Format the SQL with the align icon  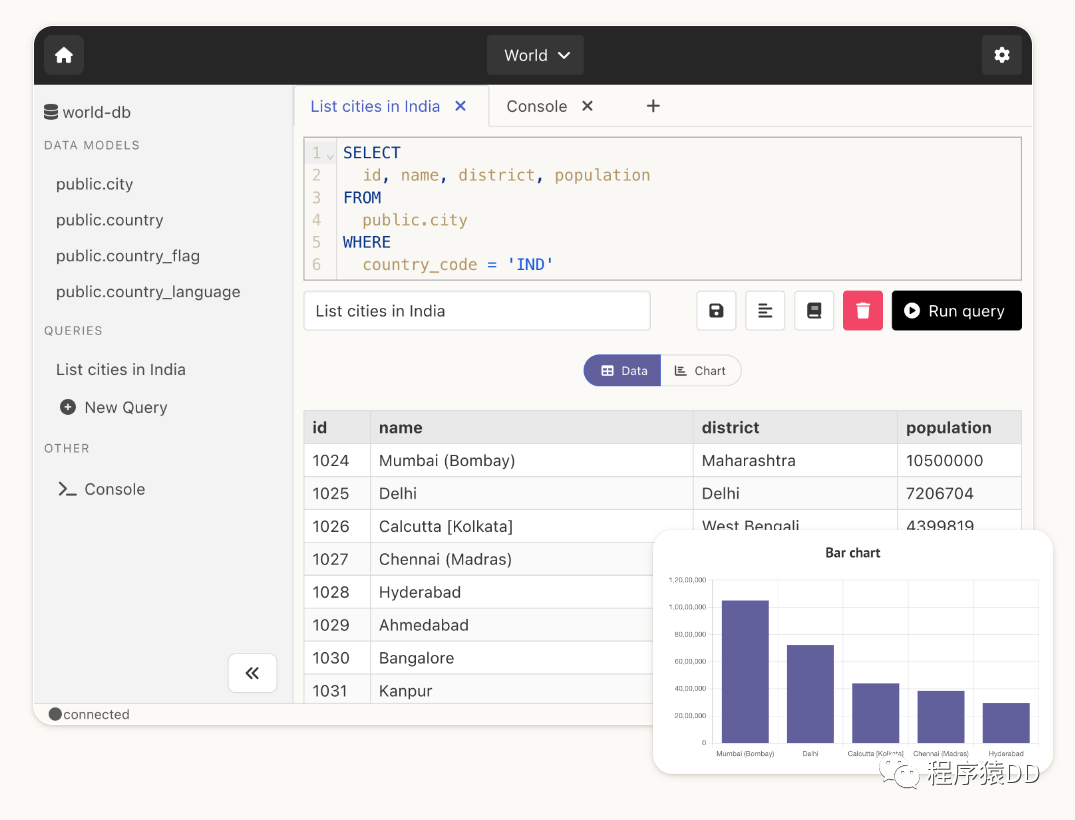[765, 311]
